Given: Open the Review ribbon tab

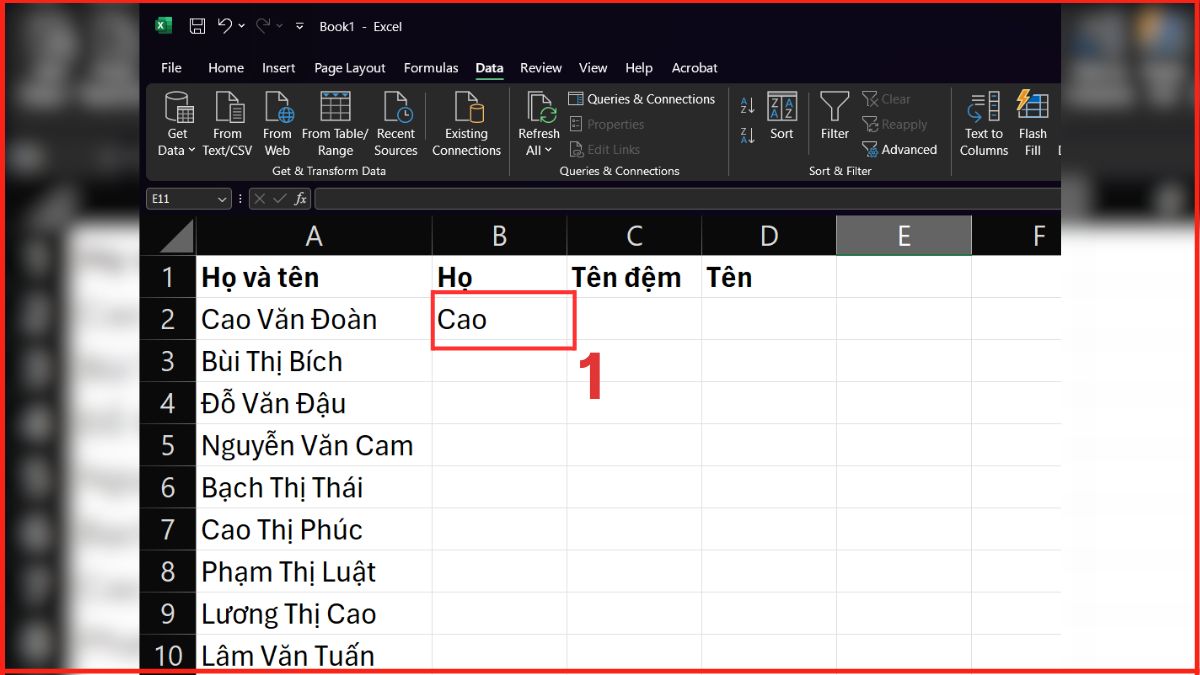Looking at the screenshot, I should point(540,68).
